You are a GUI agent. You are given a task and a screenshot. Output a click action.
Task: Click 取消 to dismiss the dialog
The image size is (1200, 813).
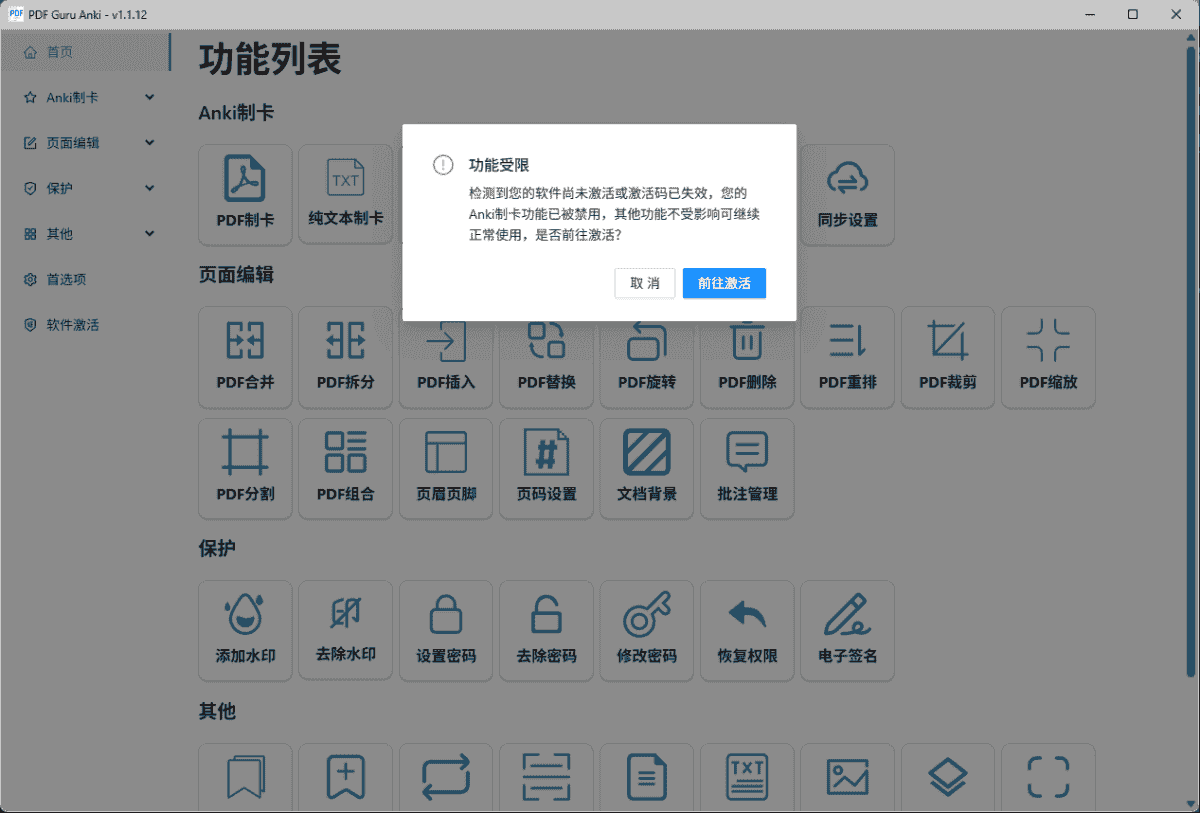(645, 283)
